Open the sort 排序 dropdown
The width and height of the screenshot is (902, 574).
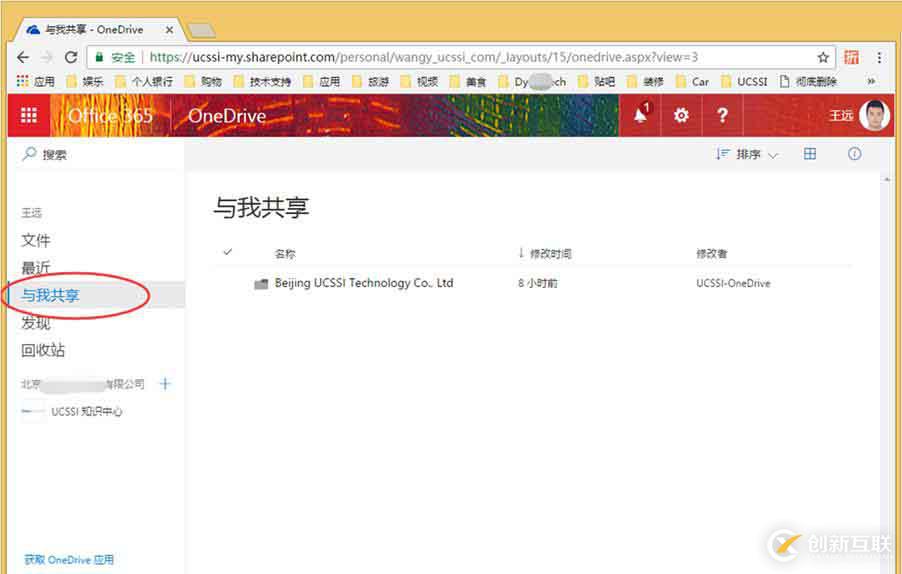[x=747, y=154]
